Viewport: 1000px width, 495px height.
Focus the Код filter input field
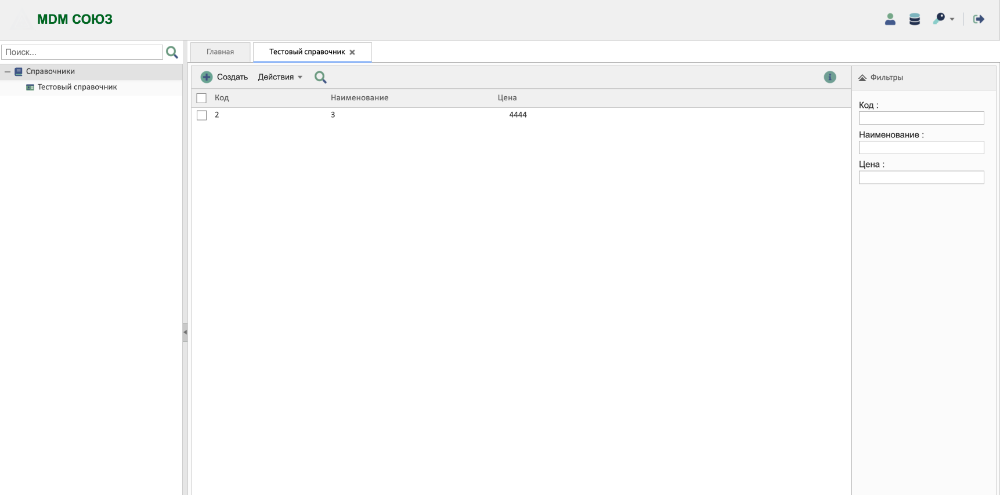click(x=921, y=118)
